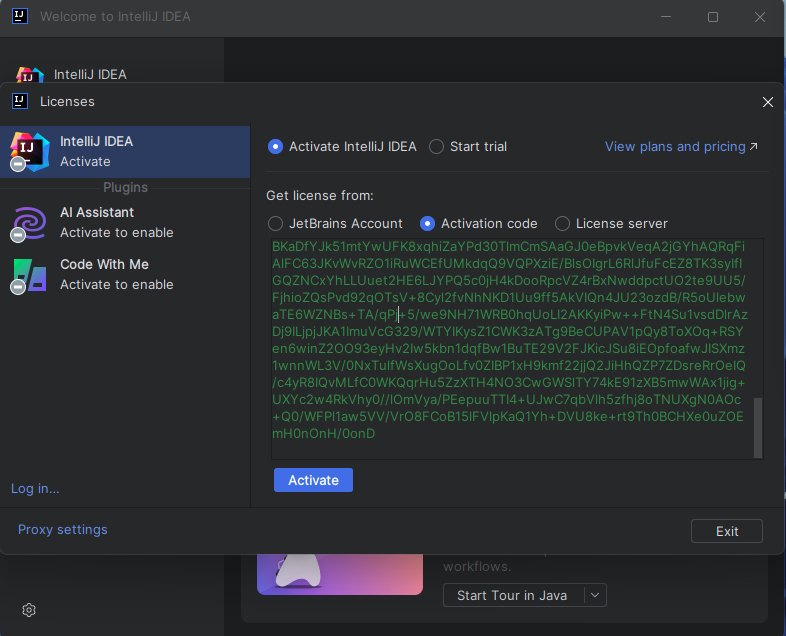The height and width of the screenshot is (636, 786).
Task: Choose JetBrains Account as license source
Action: (x=276, y=224)
